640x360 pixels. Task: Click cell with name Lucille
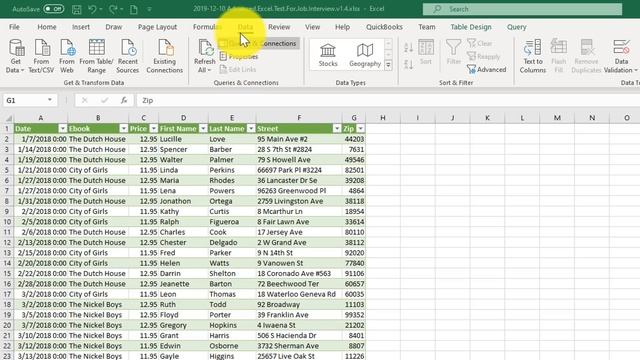tap(183, 139)
